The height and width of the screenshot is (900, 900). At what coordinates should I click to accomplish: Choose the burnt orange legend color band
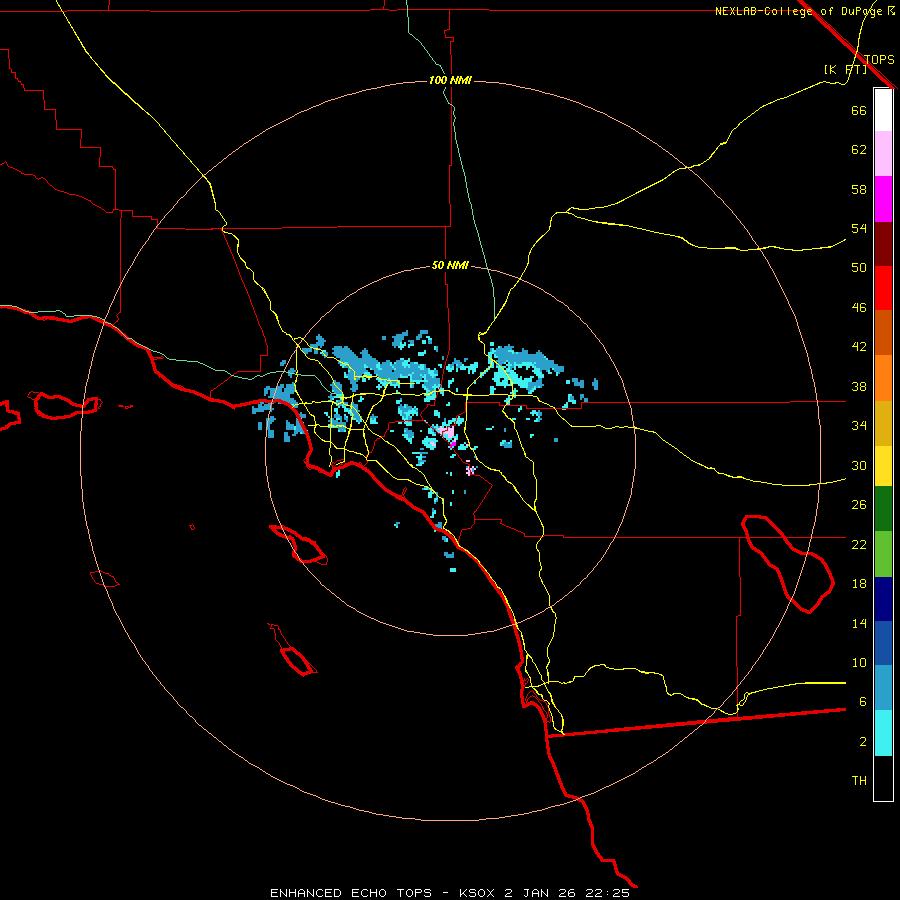(883, 333)
